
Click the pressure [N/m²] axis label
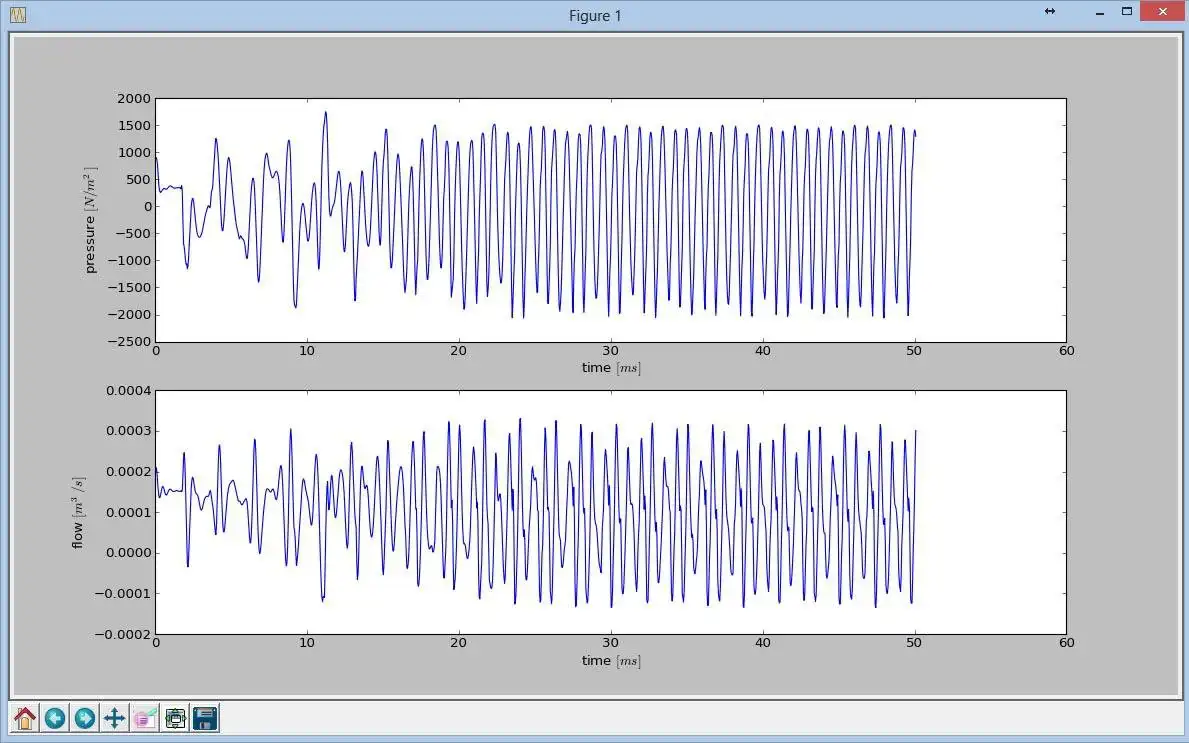click(90, 220)
